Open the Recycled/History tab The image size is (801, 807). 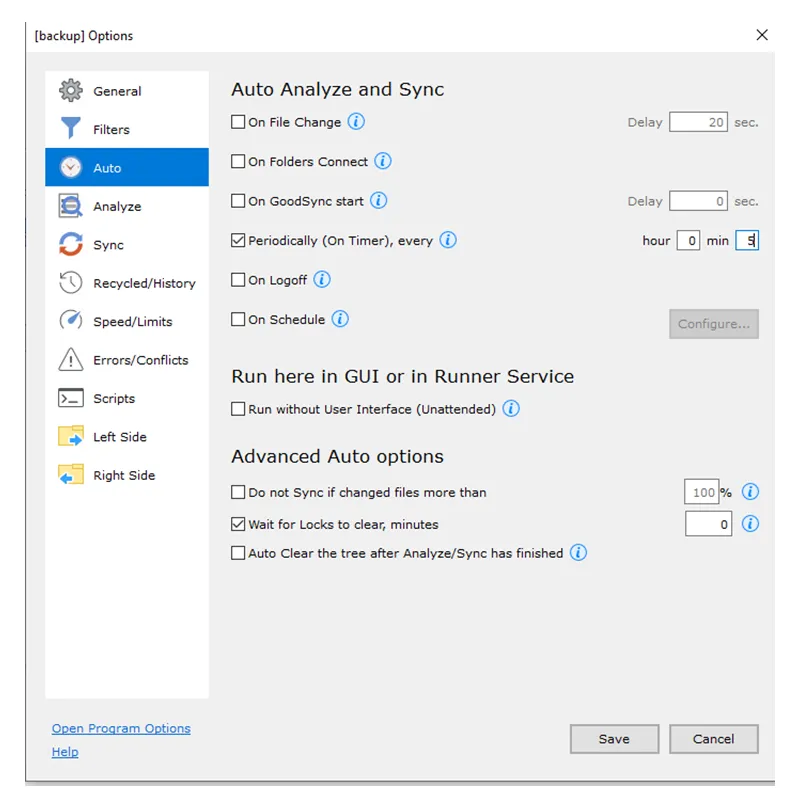[127, 283]
